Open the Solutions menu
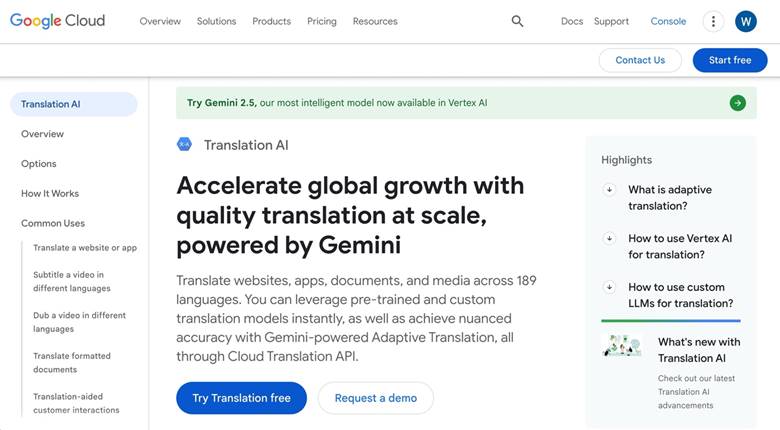 (x=216, y=21)
